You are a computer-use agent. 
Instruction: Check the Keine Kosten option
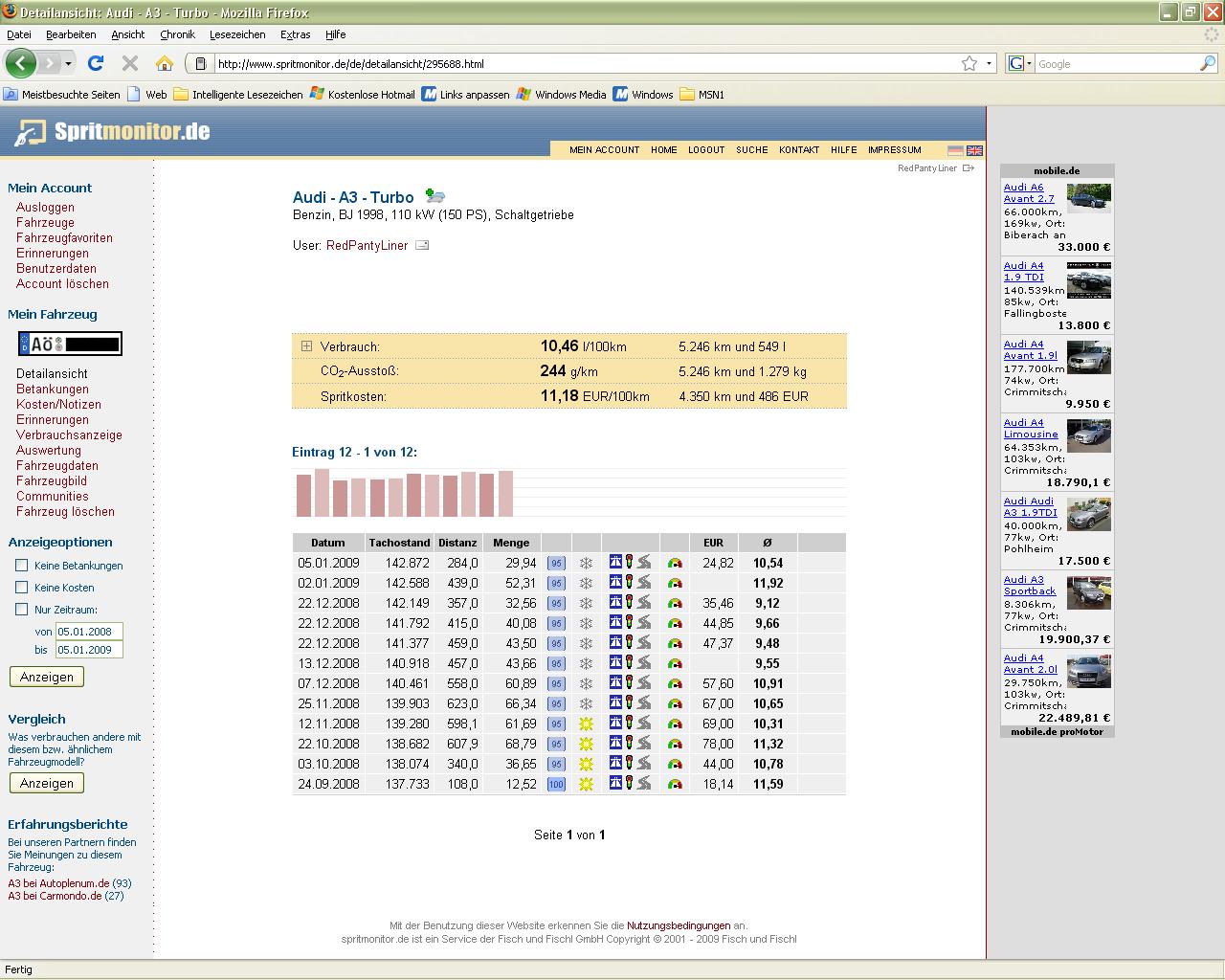click(21, 587)
